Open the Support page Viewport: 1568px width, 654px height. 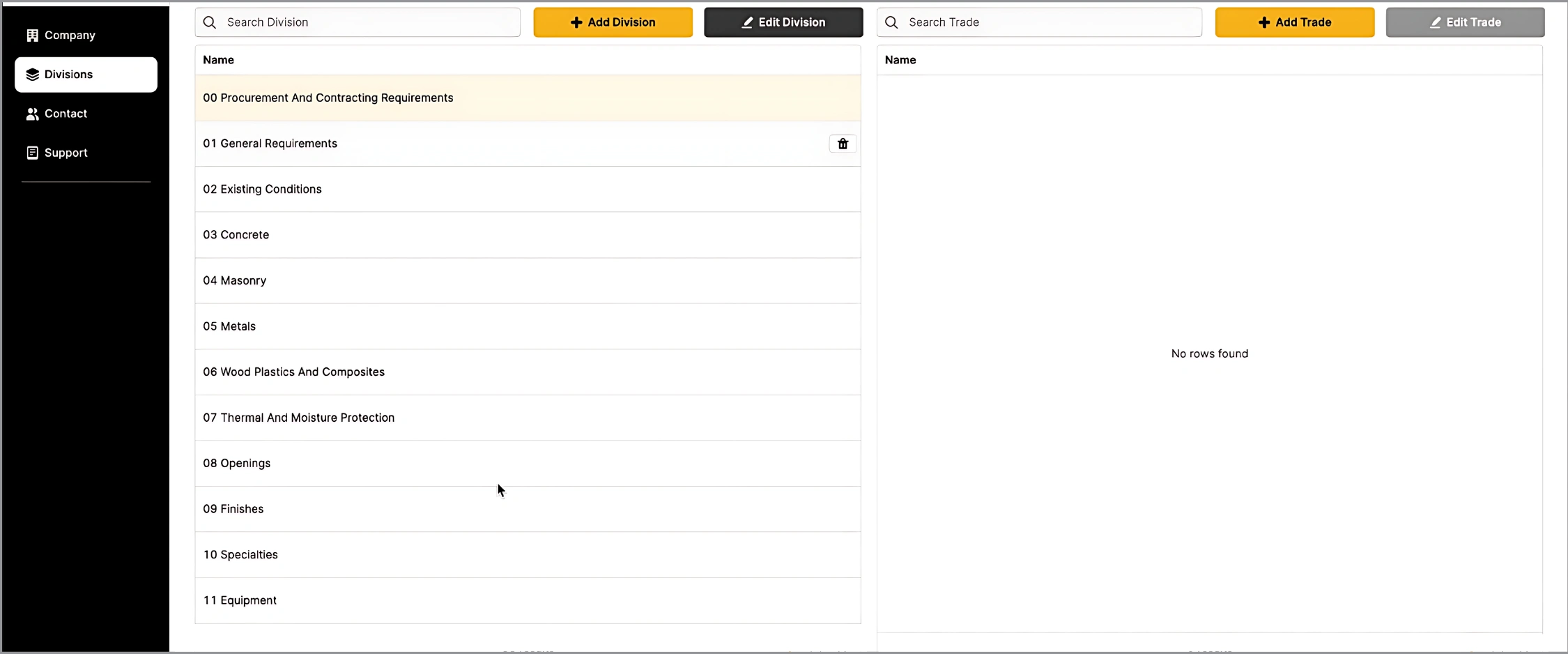coord(66,153)
